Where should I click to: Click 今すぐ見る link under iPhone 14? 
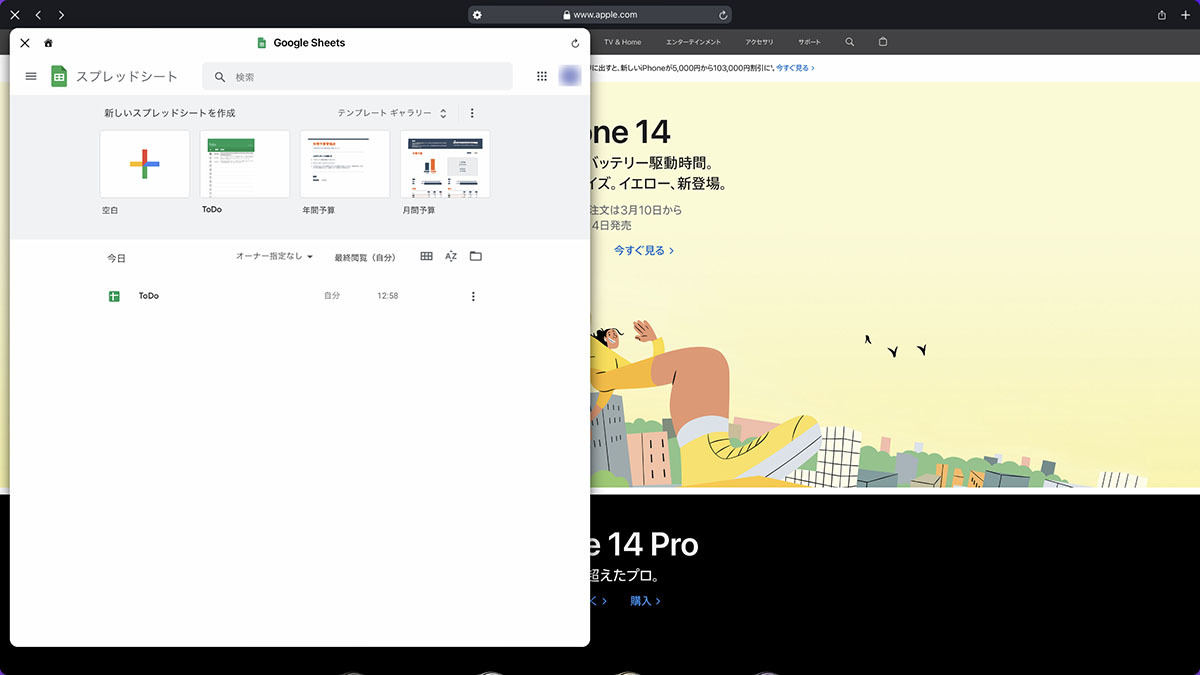pos(644,250)
